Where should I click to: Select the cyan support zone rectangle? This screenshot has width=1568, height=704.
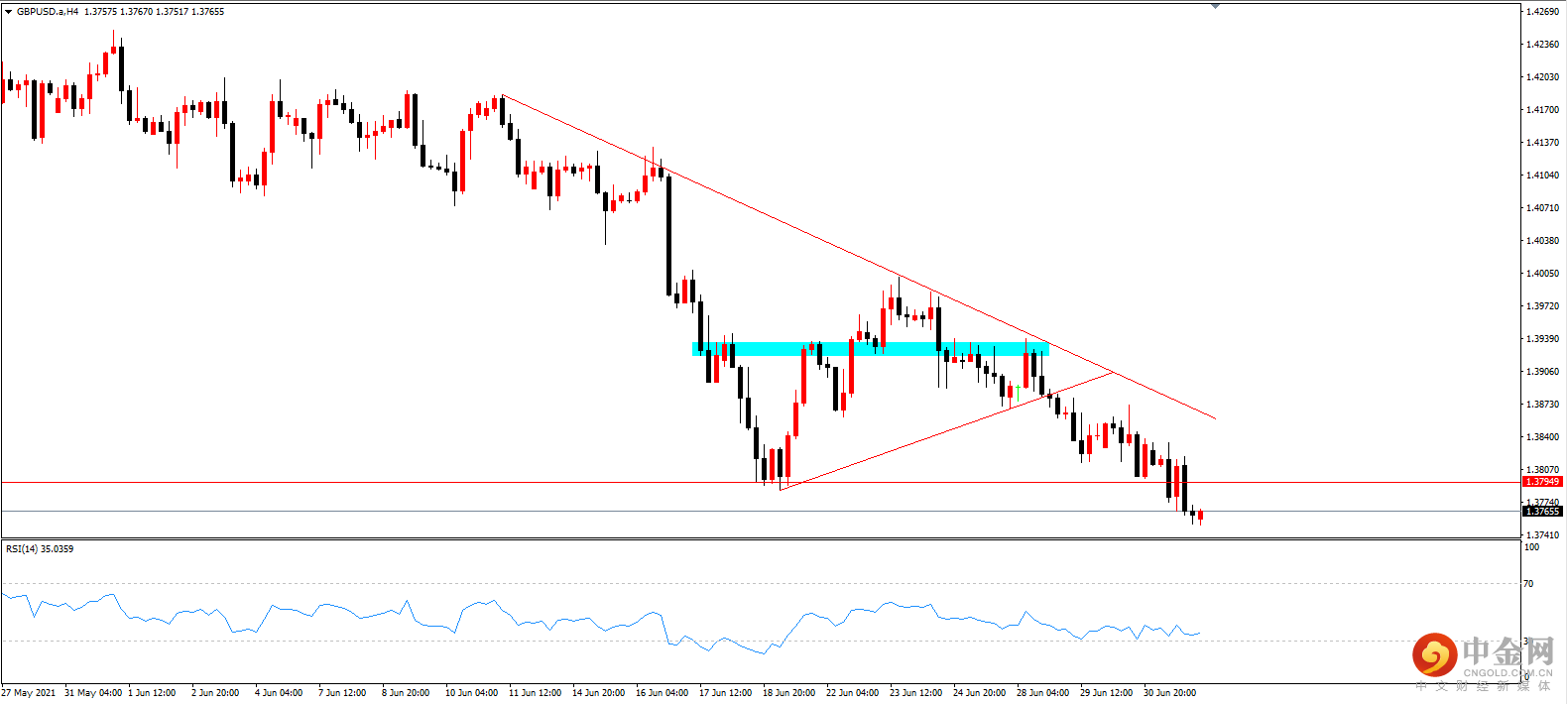coord(870,349)
